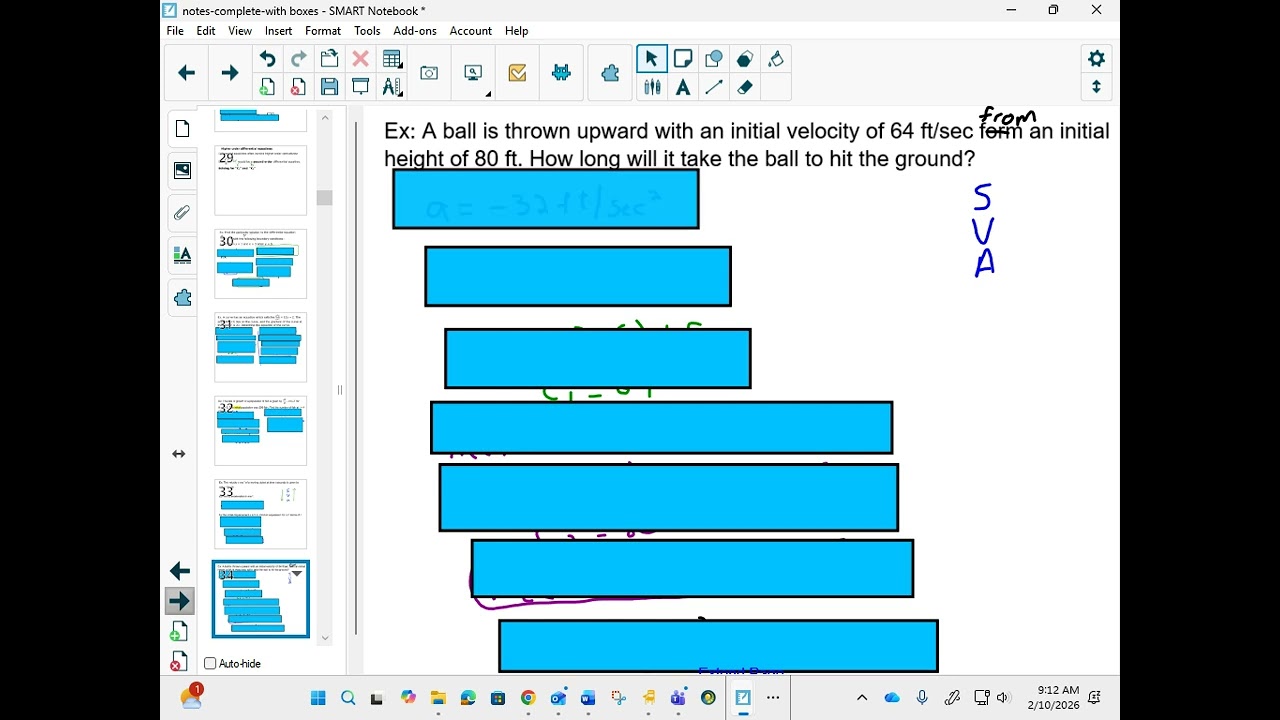Select the regular polygons tool
Viewport: 1280px width, 720px height.
click(745, 59)
